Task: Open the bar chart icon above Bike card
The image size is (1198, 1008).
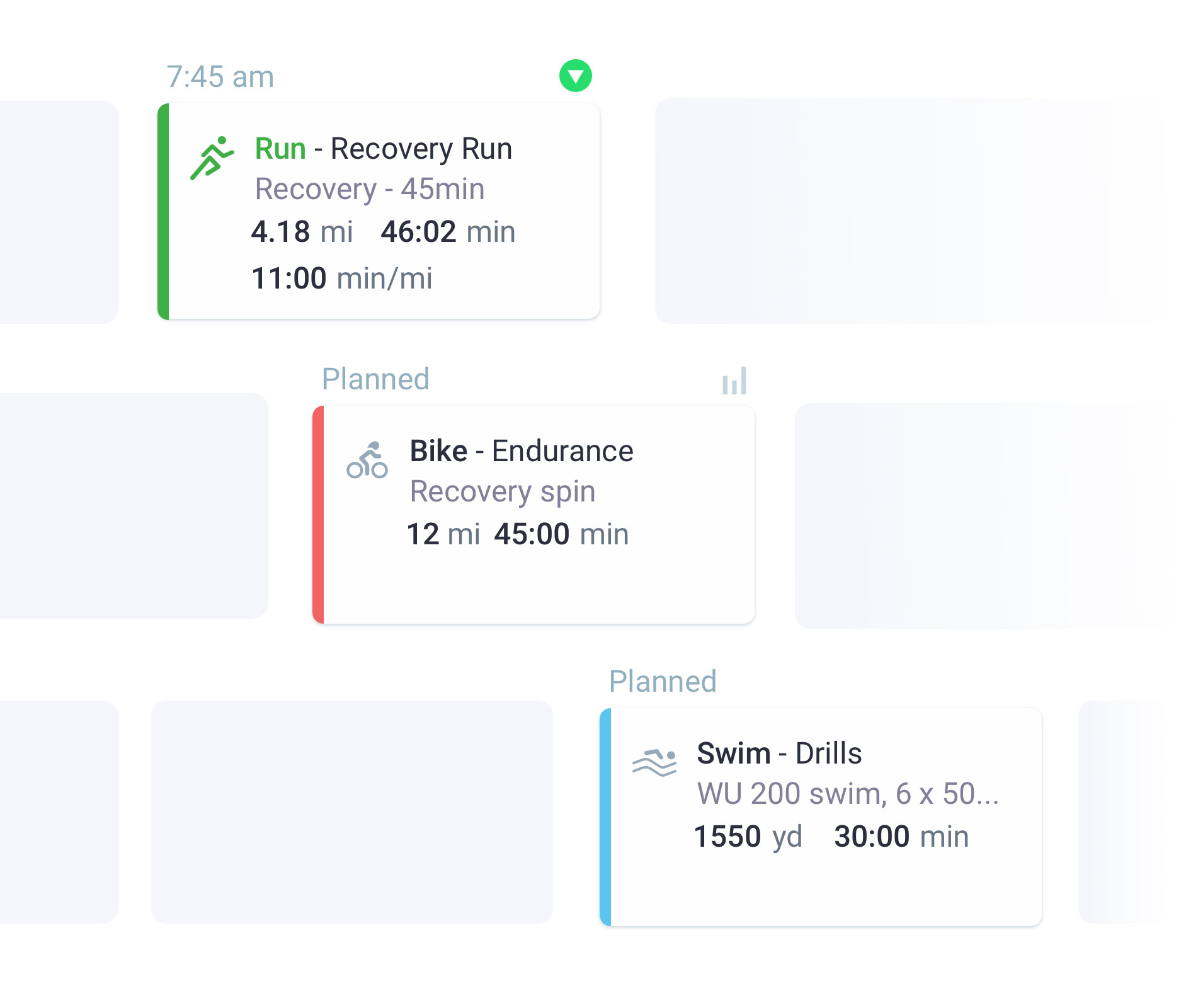Action: click(734, 381)
